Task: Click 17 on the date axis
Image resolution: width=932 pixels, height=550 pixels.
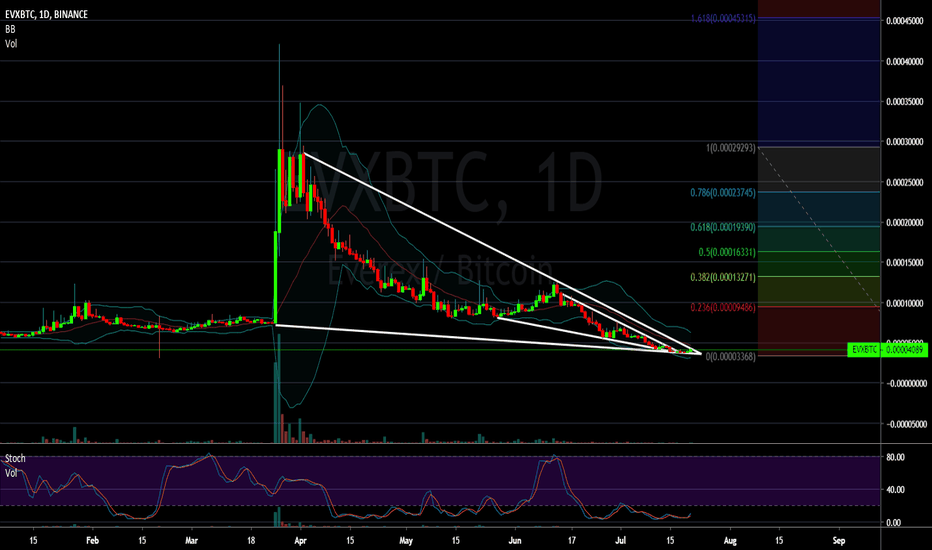Action: (x=572, y=540)
